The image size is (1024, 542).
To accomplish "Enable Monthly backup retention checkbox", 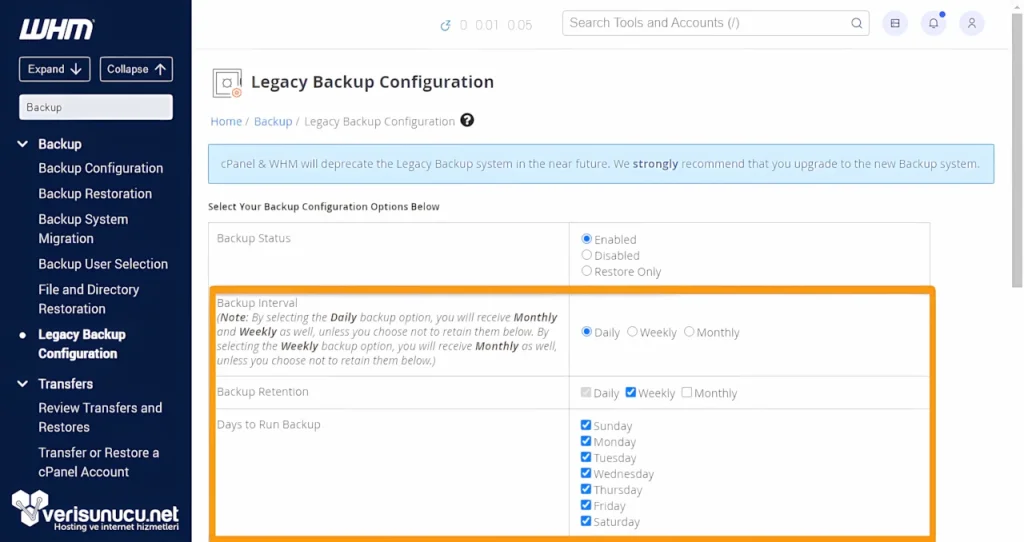I will coord(687,393).
